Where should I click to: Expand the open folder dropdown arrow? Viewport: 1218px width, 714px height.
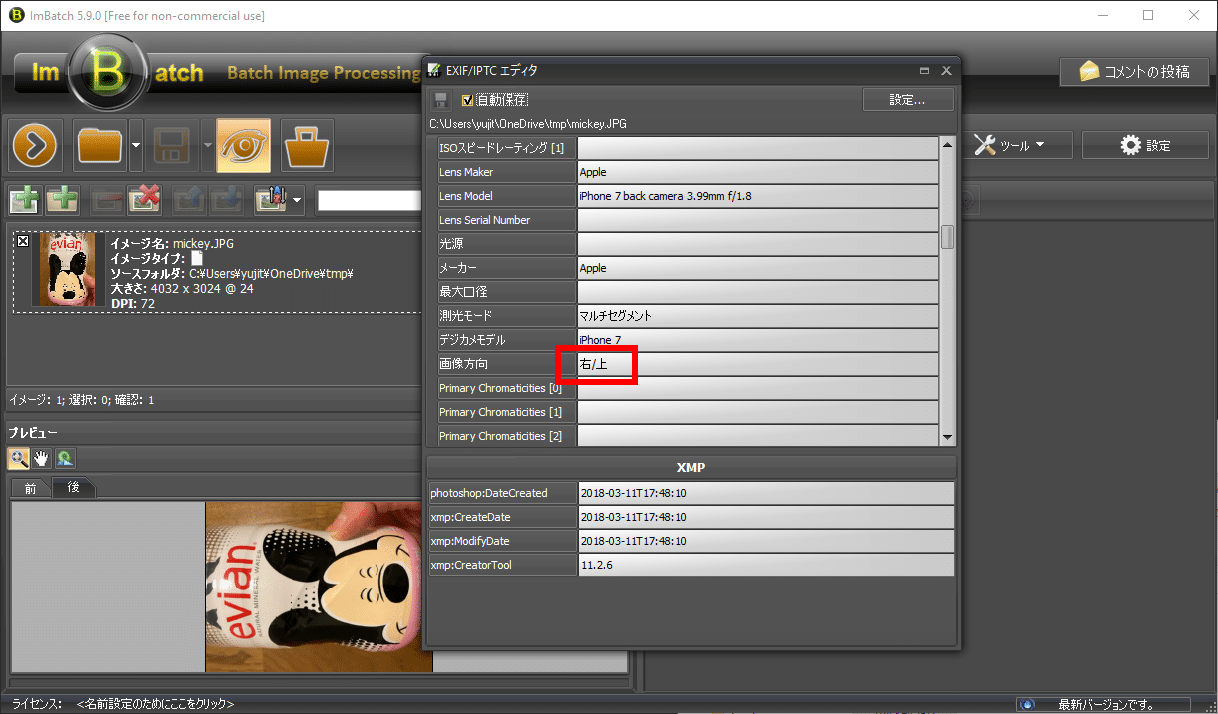(136, 146)
